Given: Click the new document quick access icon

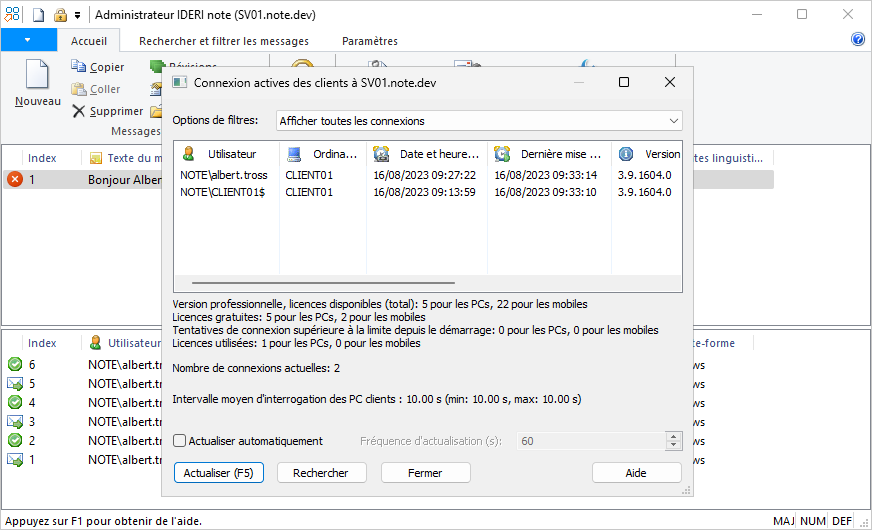Looking at the screenshot, I should click(x=38, y=14).
